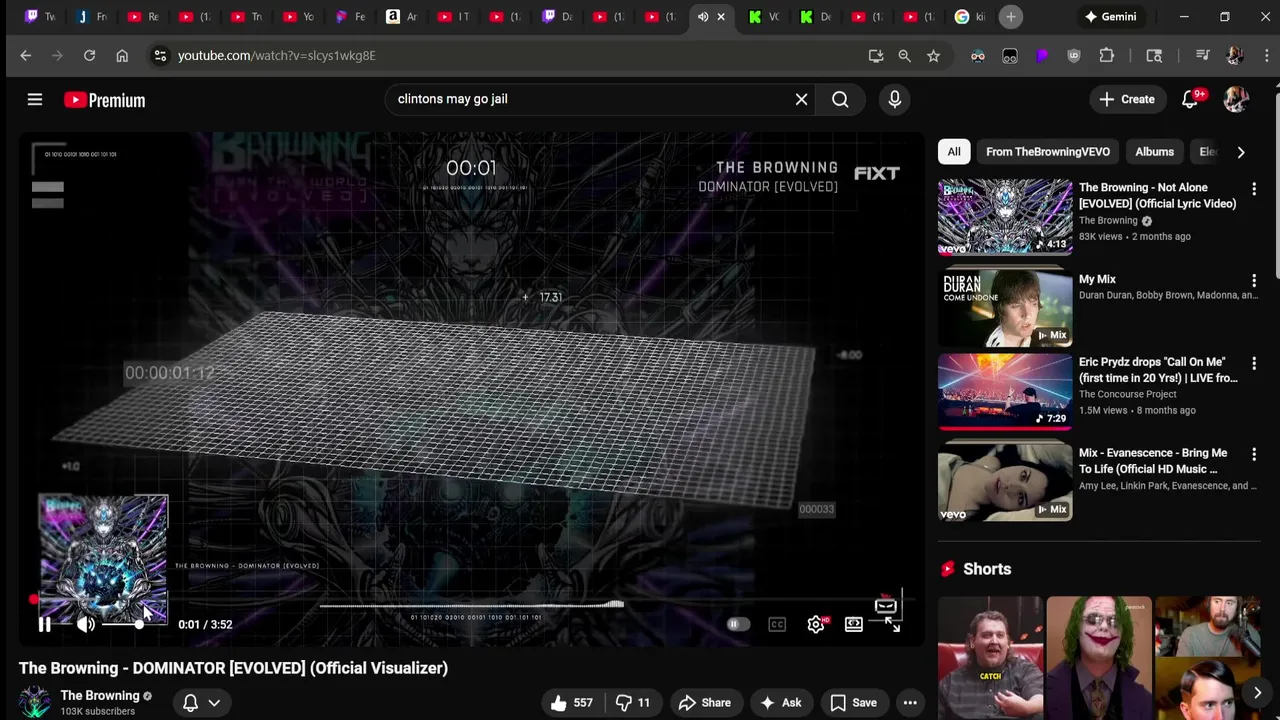The image size is (1280, 720).
Task: Click the browser address bar URL
Action: pos(276,56)
